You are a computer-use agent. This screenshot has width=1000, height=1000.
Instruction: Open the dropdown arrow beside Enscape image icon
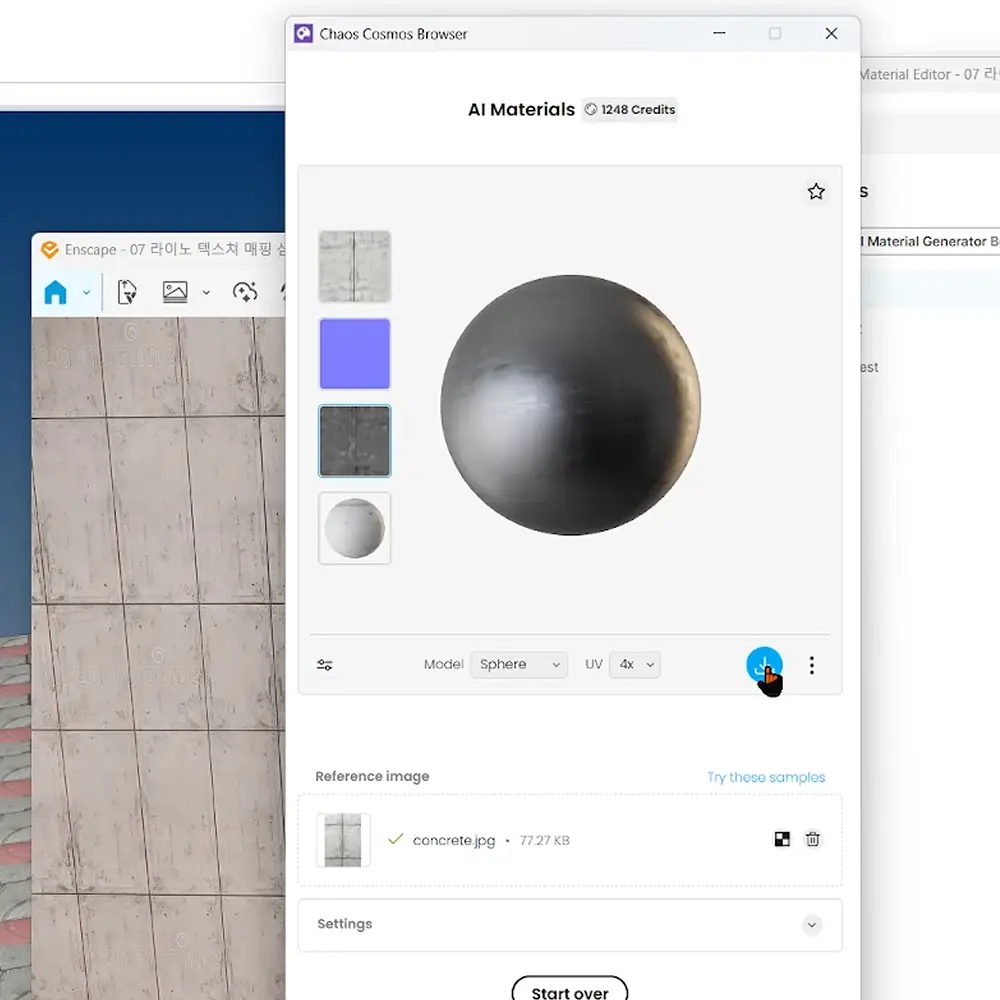[x=206, y=293]
